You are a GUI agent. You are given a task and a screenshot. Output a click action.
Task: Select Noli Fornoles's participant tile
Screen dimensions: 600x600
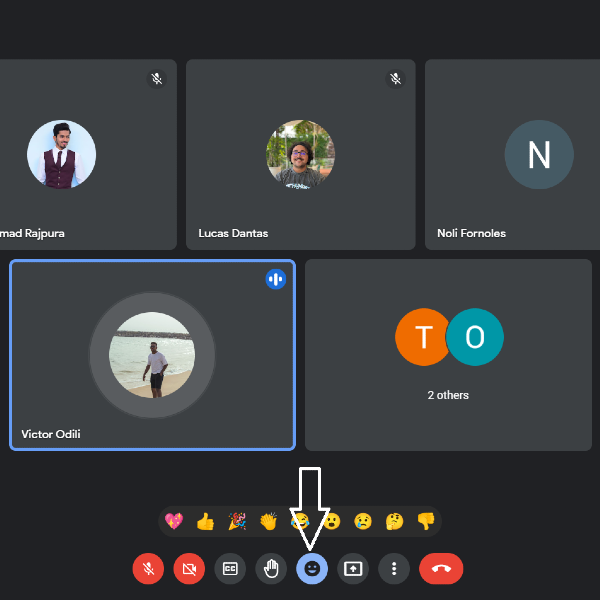(512, 155)
